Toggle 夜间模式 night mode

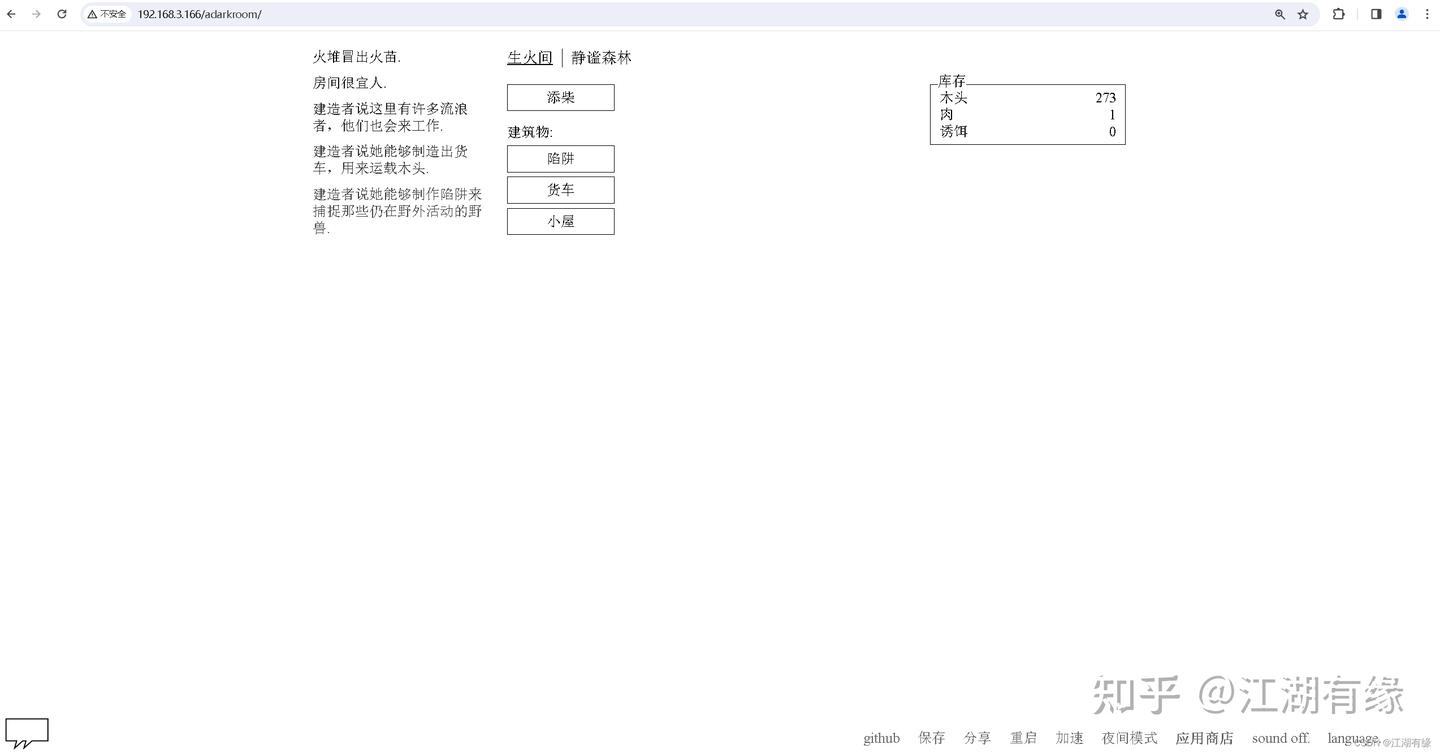click(x=1128, y=738)
